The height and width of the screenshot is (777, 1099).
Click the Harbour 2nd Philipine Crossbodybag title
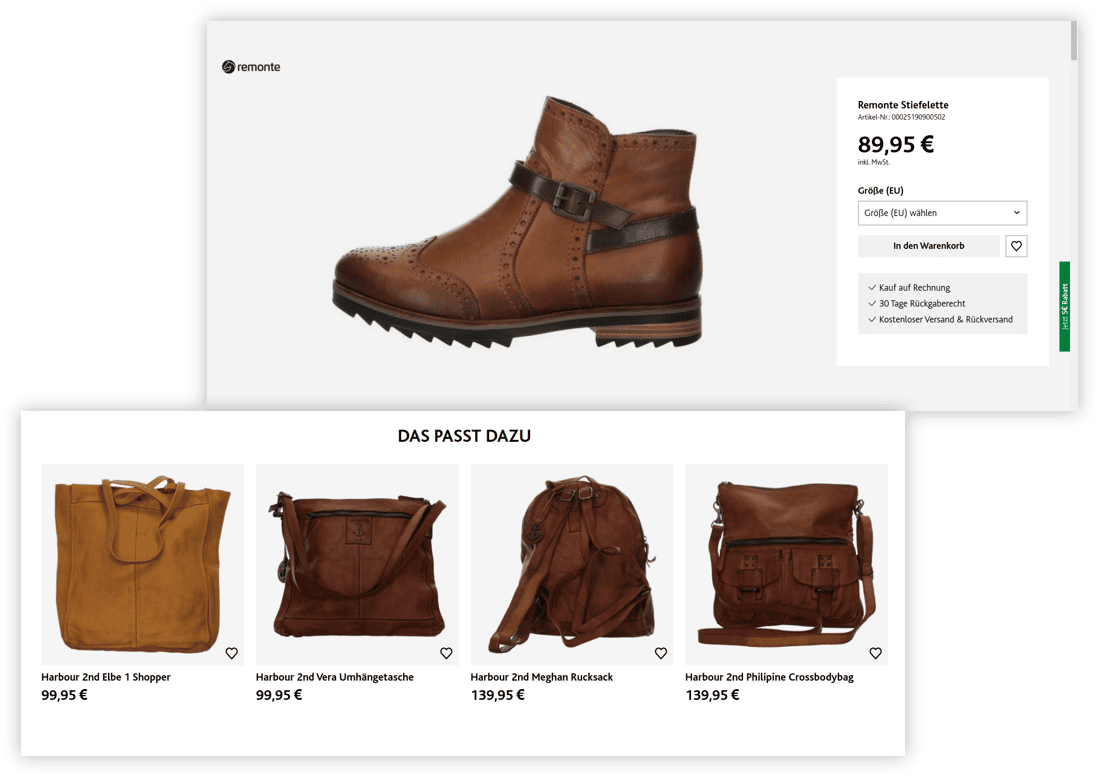click(770, 677)
